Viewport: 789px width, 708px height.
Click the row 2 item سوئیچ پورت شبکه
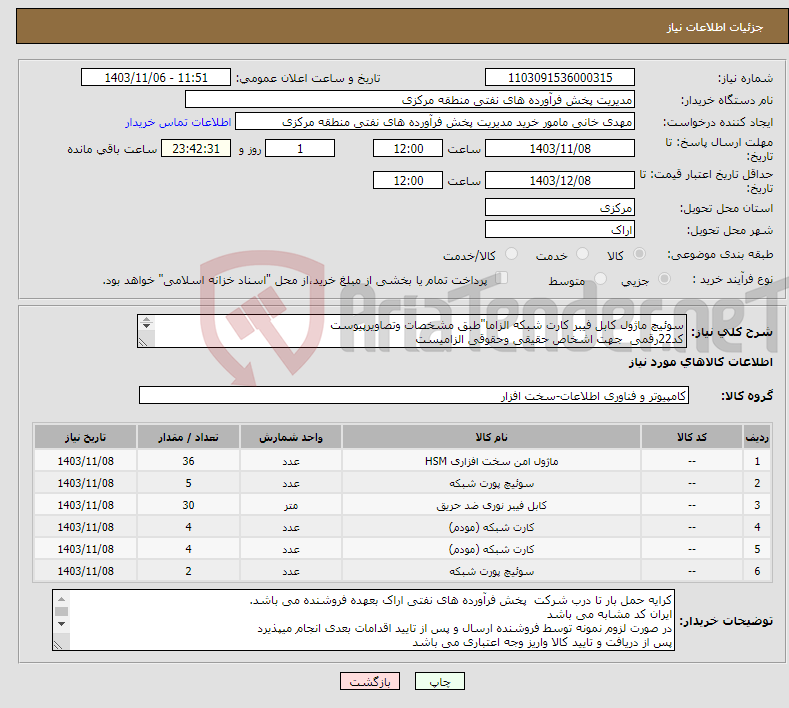[491, 483]
